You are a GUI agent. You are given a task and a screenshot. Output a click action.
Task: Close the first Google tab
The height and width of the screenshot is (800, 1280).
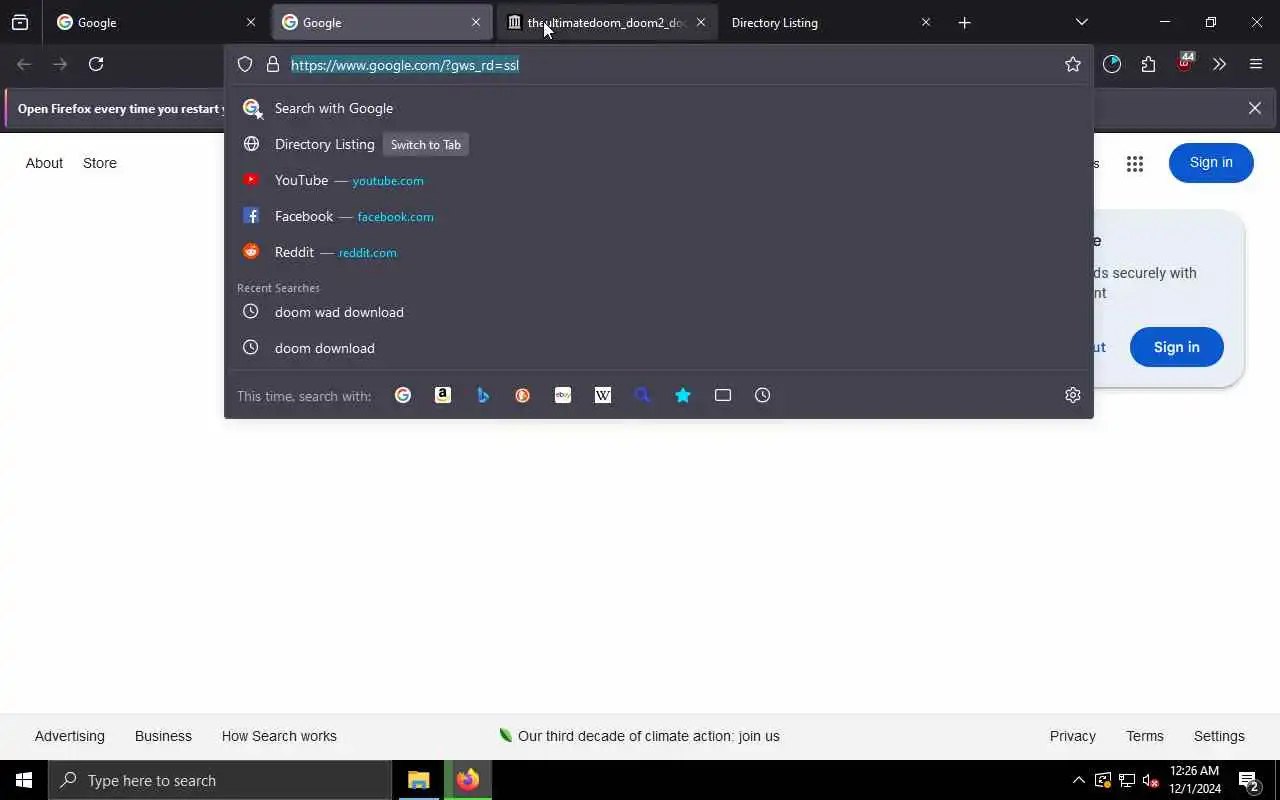point(251,22)
